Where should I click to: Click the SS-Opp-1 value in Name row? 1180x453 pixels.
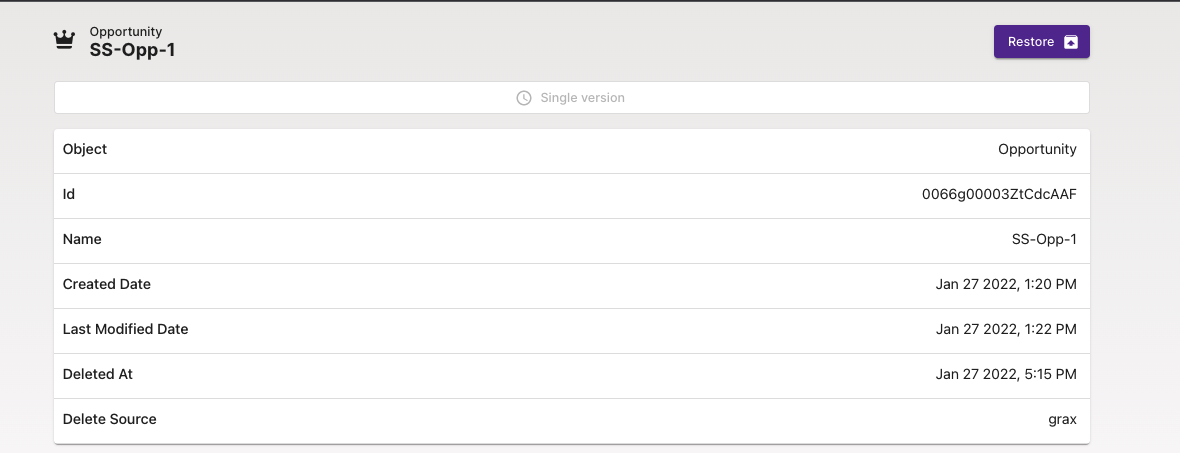pyautogui.click(x=1044, y=239)
